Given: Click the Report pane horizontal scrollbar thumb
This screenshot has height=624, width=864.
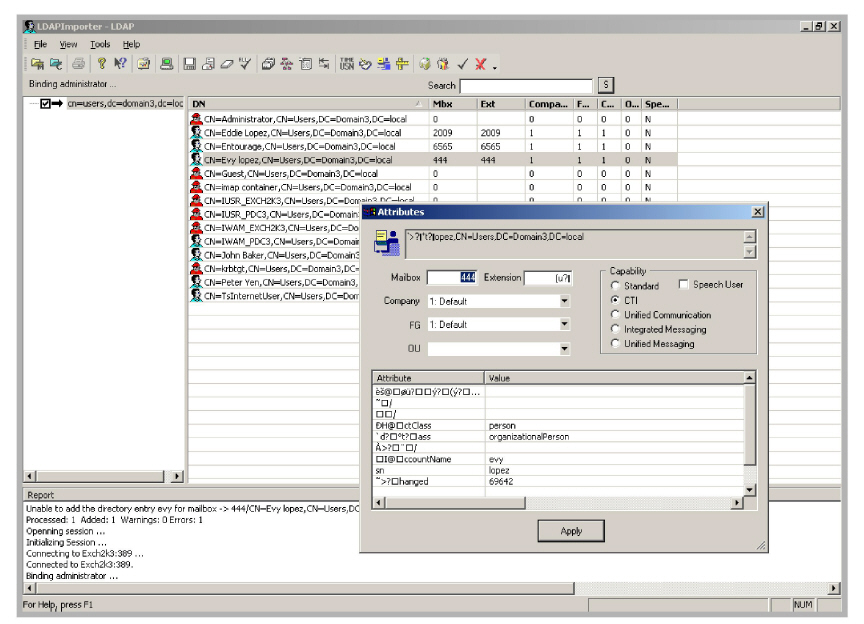Looking at the screenshot, I should (x=305, y=589).
